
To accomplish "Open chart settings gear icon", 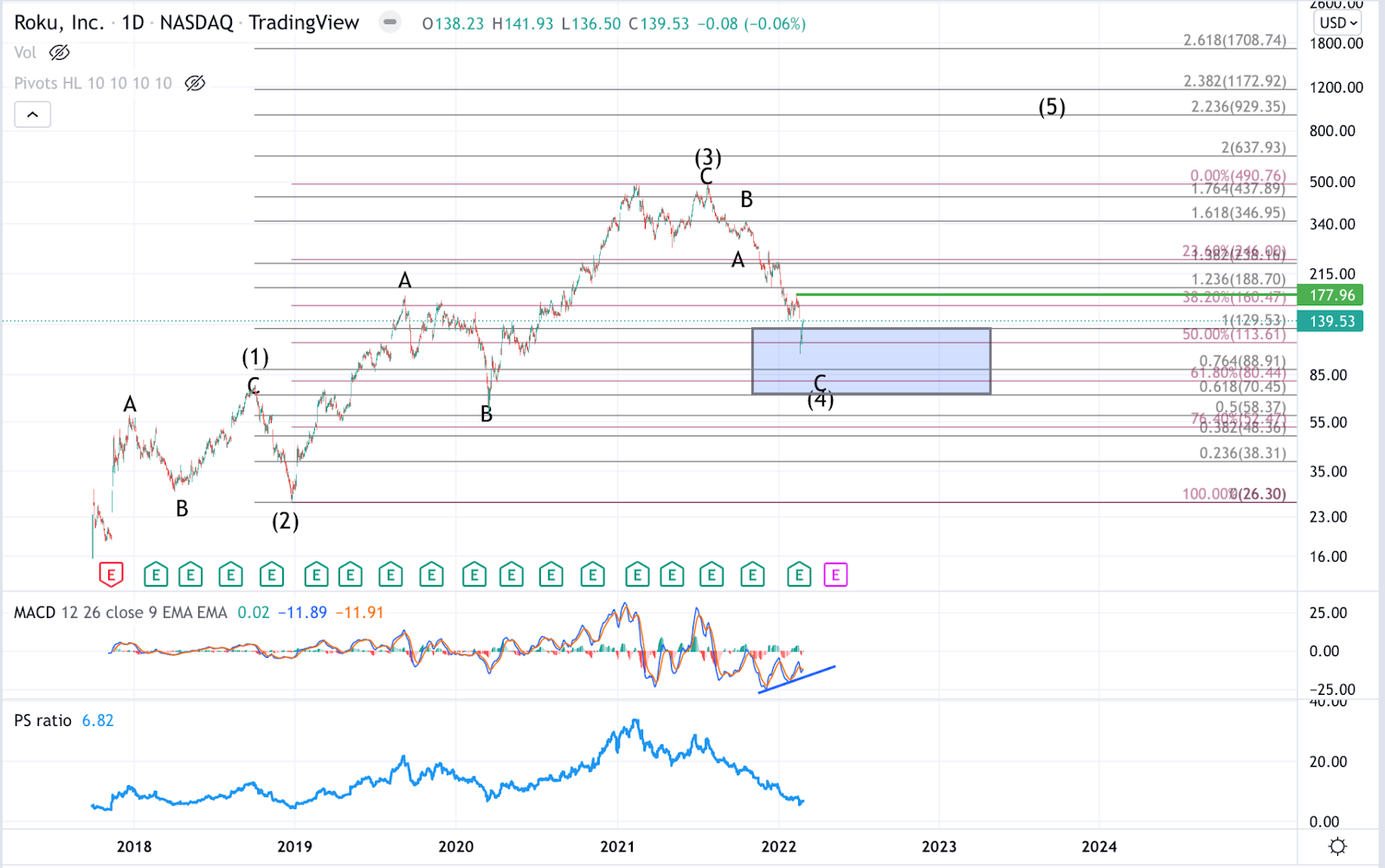I will [1337, 846].
